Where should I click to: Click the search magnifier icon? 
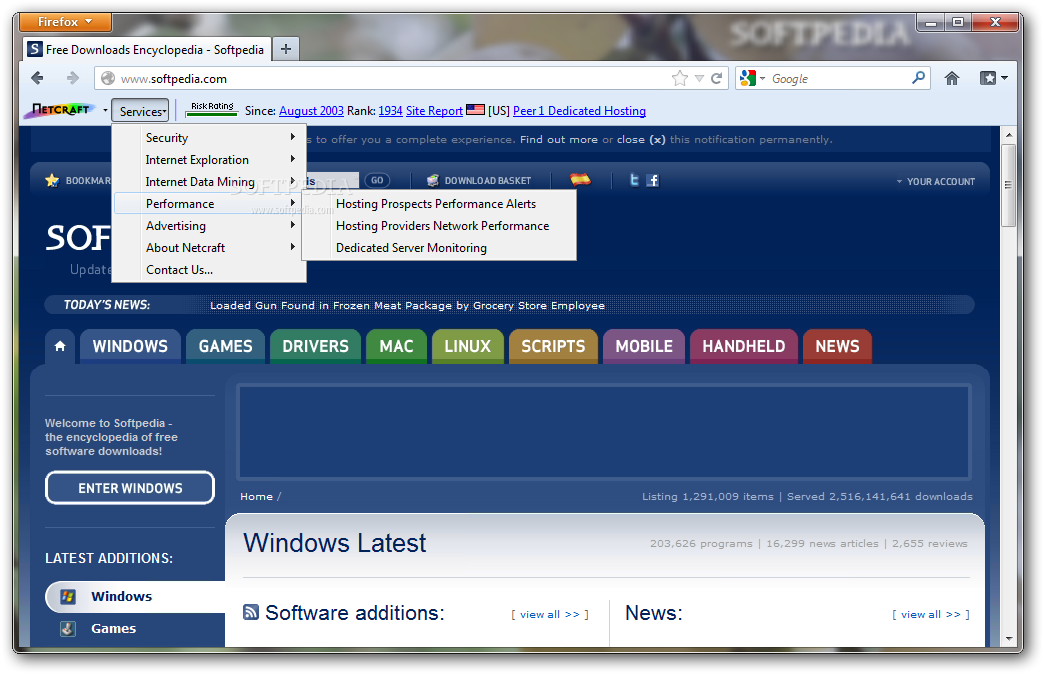click(918, 78)
